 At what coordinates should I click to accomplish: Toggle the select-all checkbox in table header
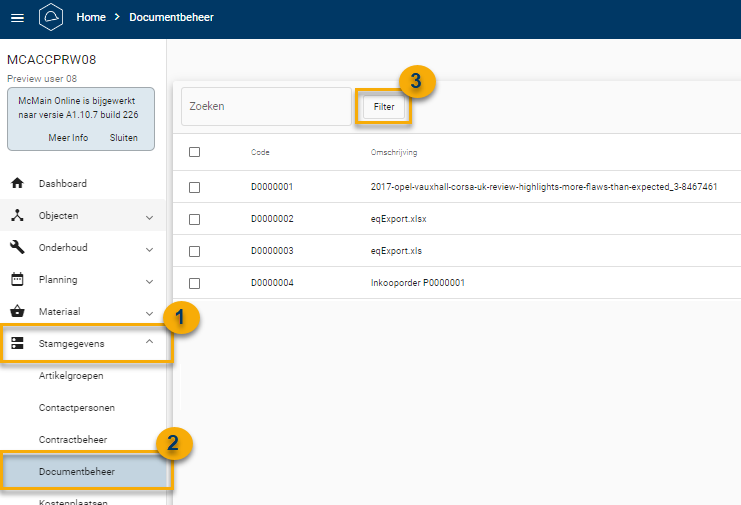195,152
